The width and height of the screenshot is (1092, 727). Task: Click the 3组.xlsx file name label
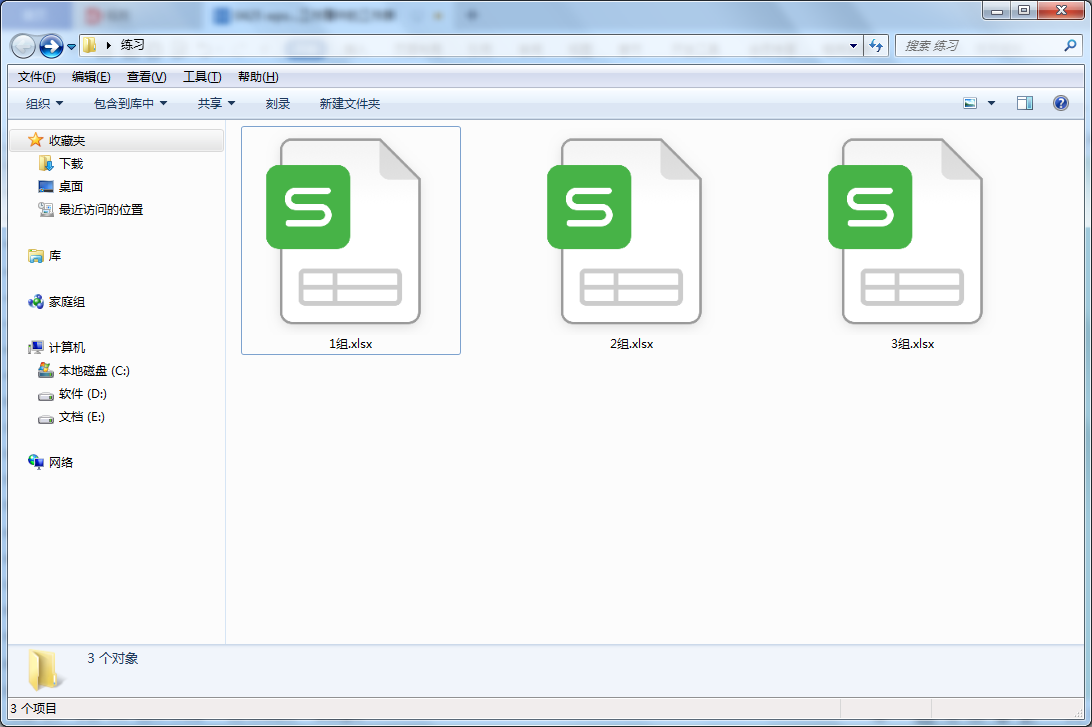[912, 344]
